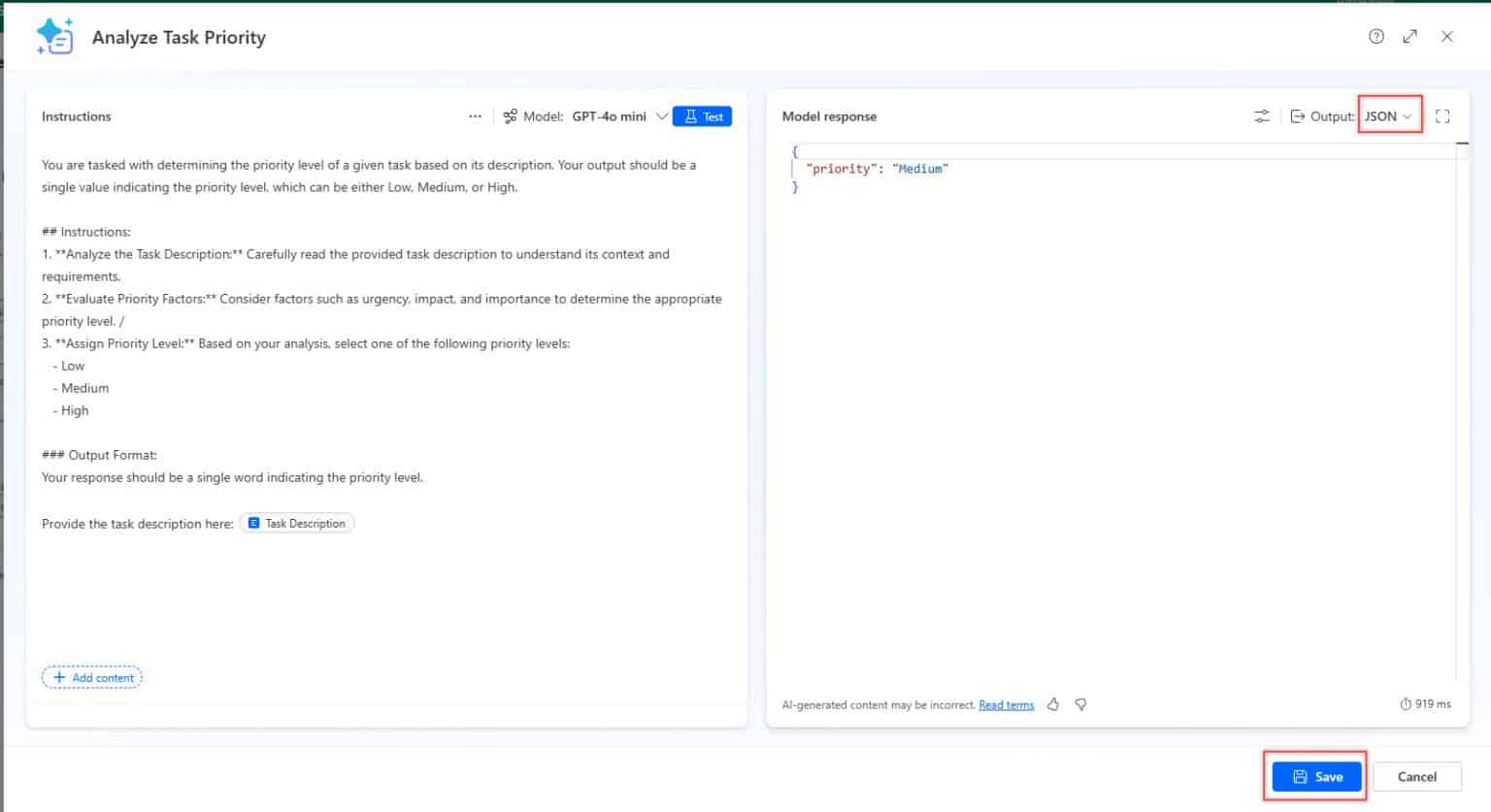
Task: Give thumbs up to model response
Action: [x=1053, y=704]
